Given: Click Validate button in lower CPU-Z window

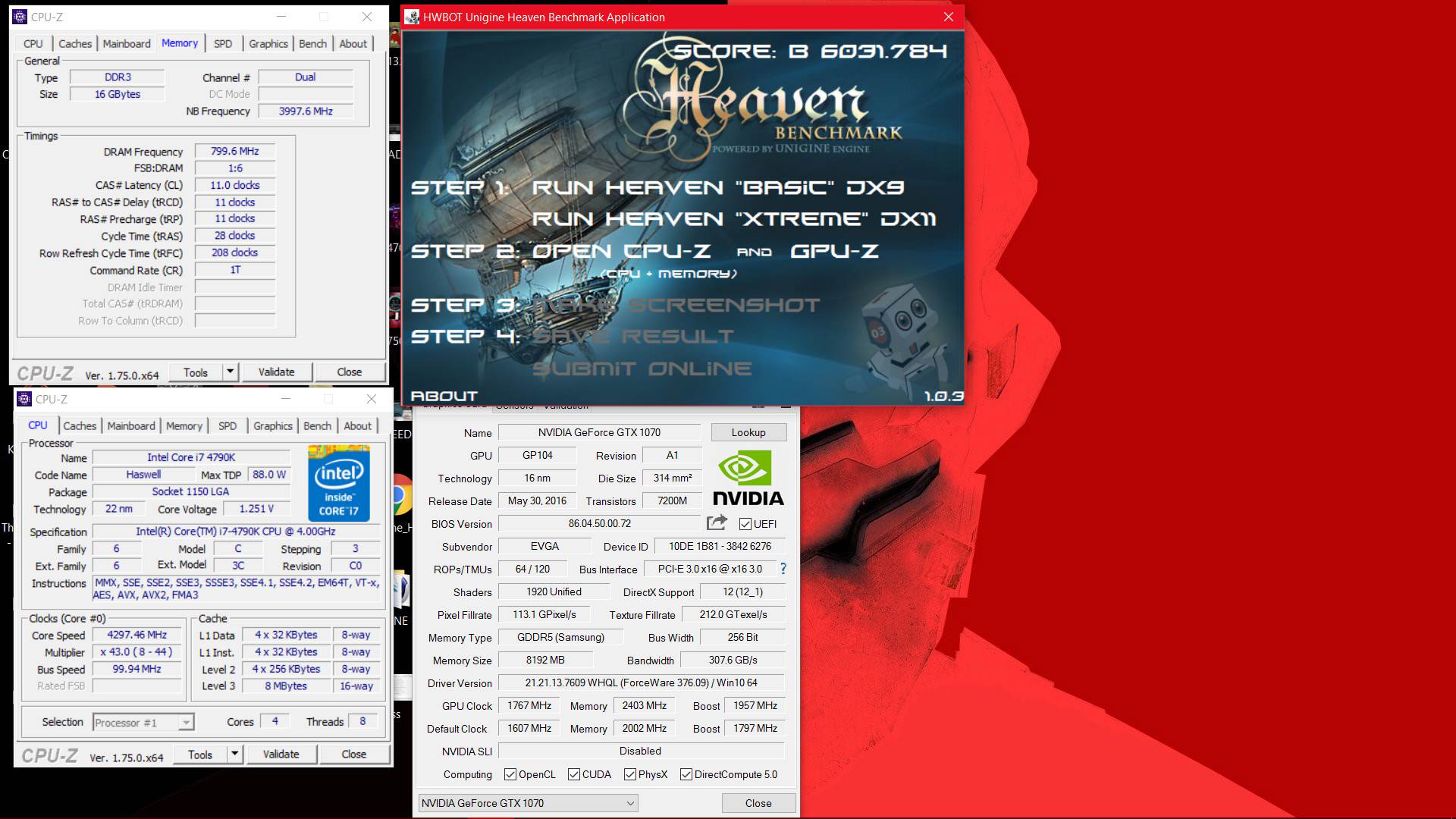Looking at the screenshot, I should click(x=281, y=754).
